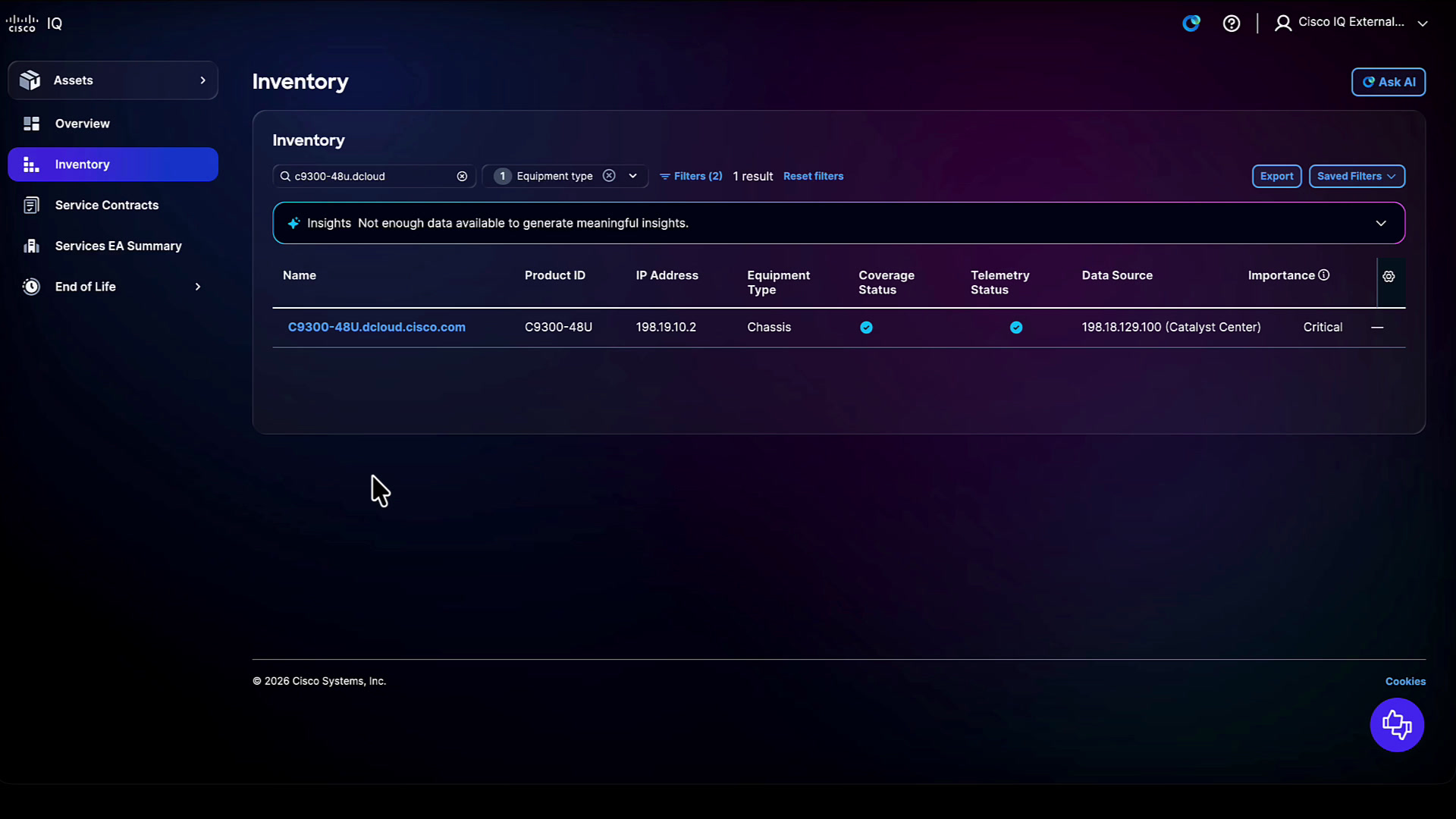Click the Coverage Status checkmark icon
The height and width of the screenshot is (819, 1456).
[866, 328]
